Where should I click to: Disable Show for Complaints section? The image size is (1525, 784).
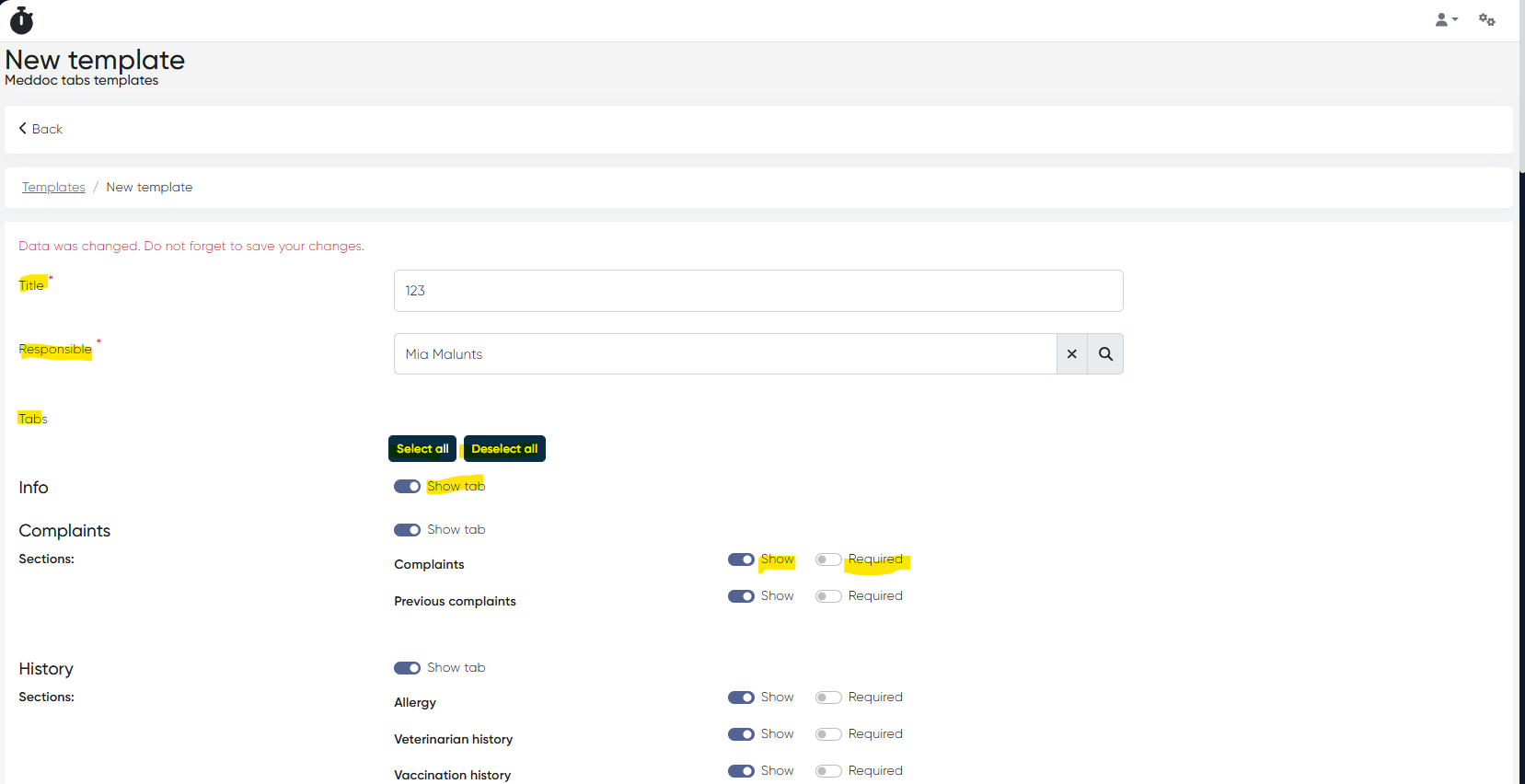click(741, 559)
